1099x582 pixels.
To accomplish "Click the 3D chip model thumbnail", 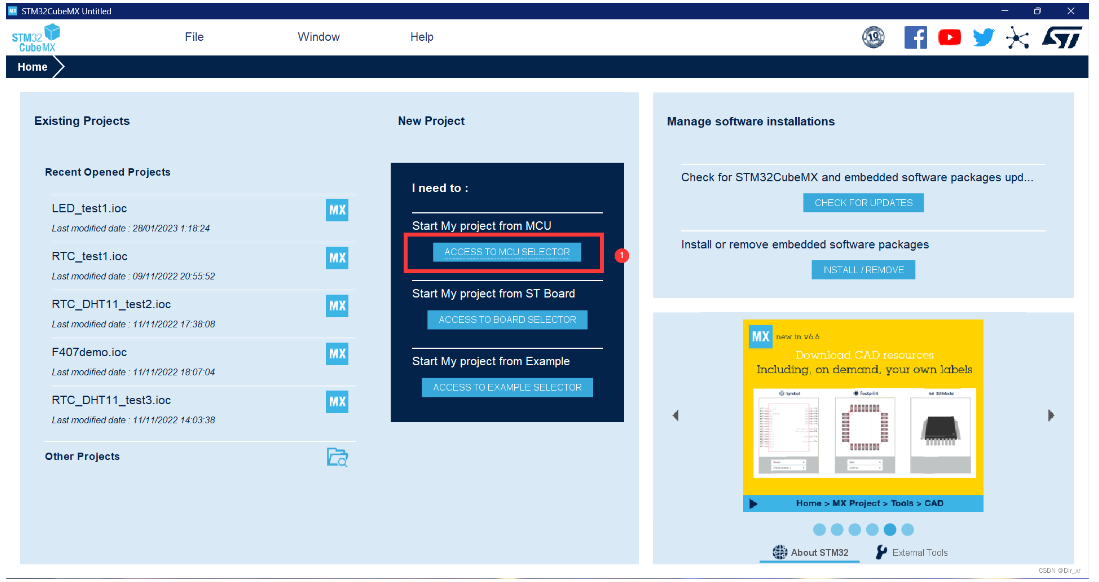I will coord(940,435).
